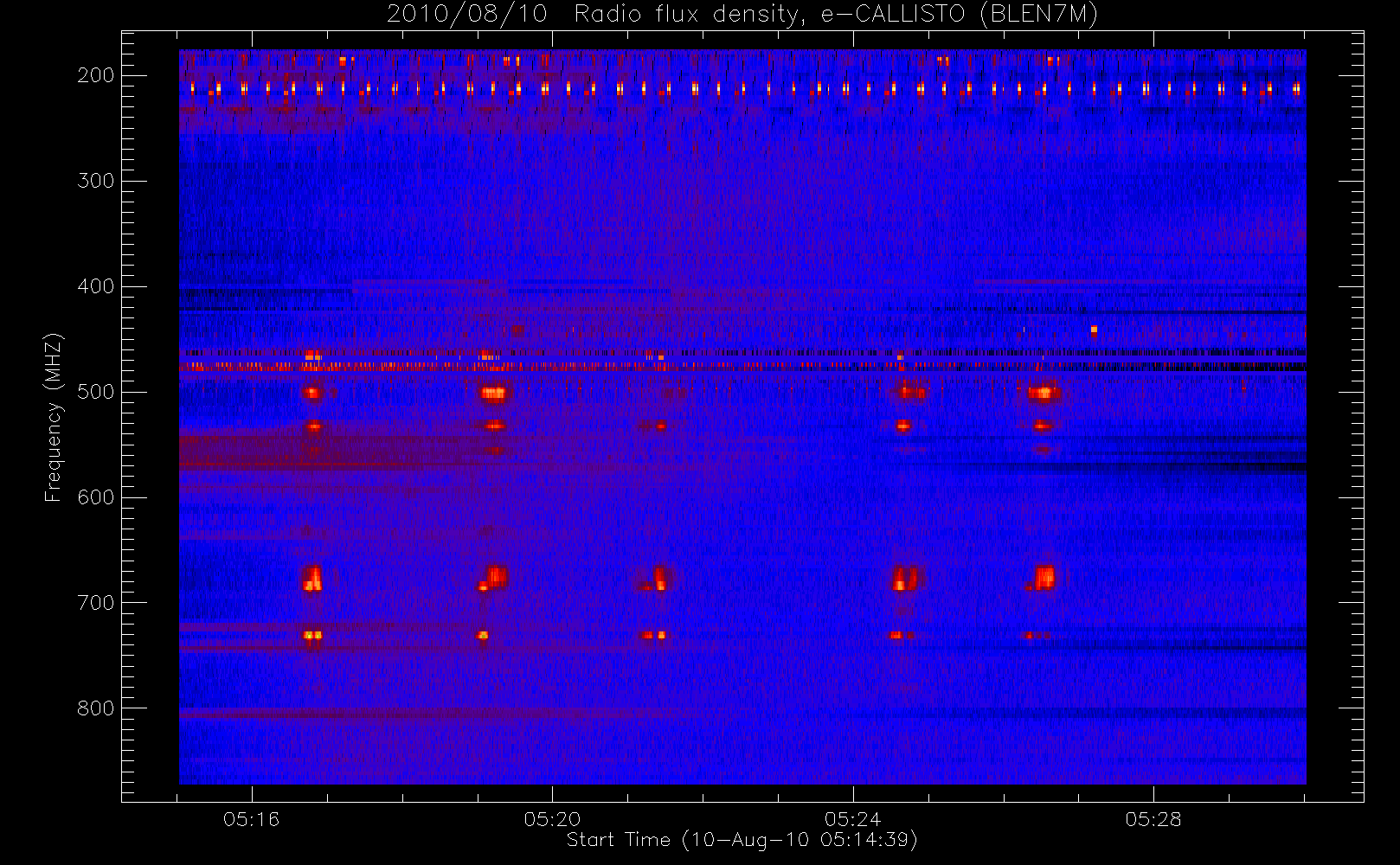The width and height of the screenshot is (1400, 865).
Task: Click the plot title "Radio flux density, e-CALLISTO (BLEN7M)"
Action: (x=836, y=15)
